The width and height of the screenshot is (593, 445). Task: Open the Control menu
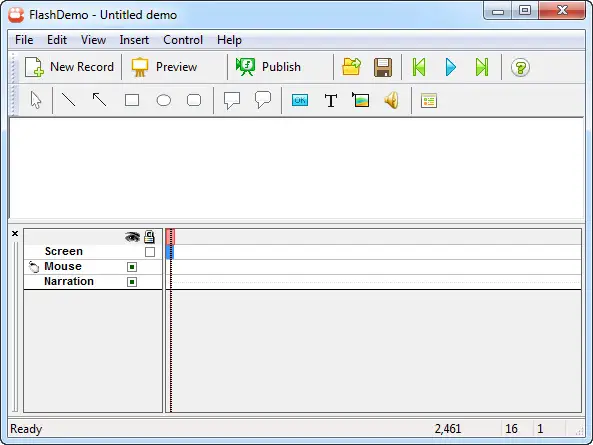point(183,40)
